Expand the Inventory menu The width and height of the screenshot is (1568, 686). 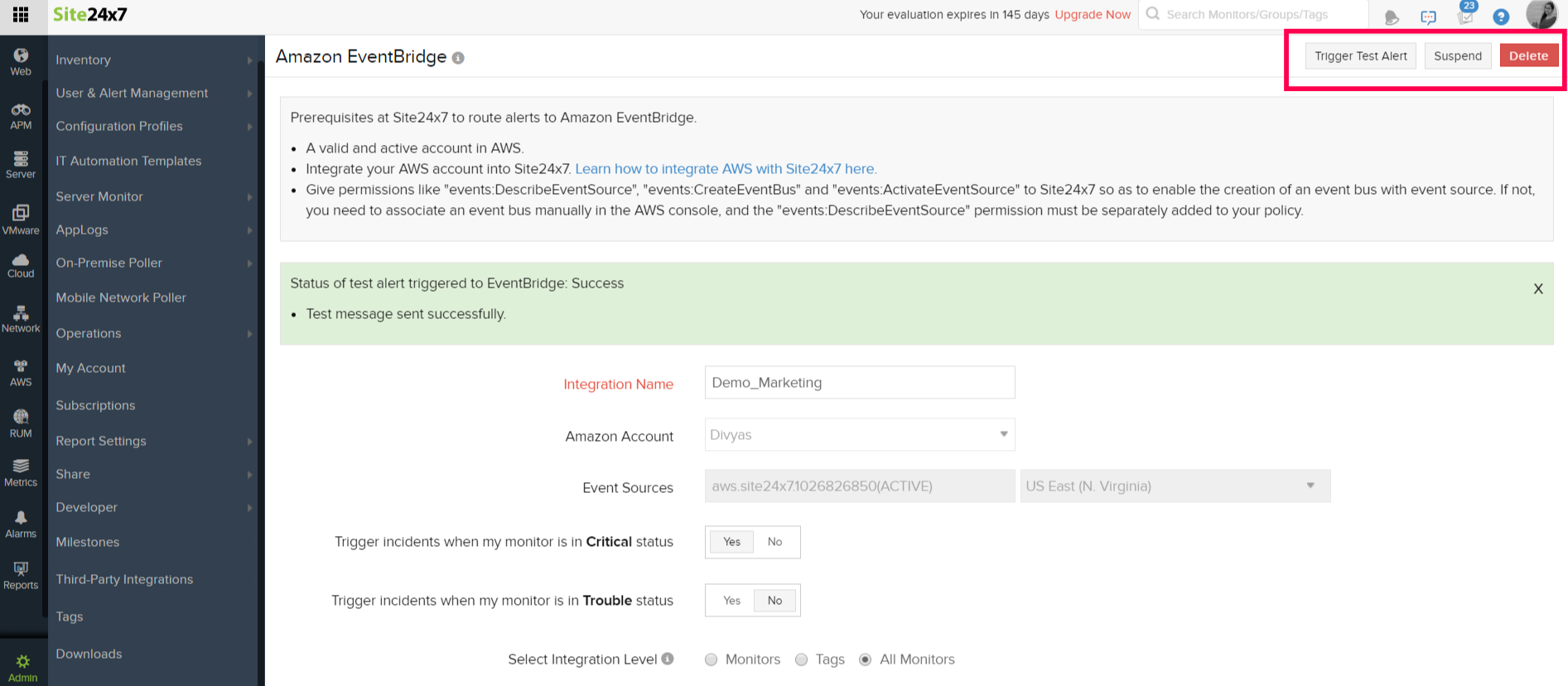point(153,60)
